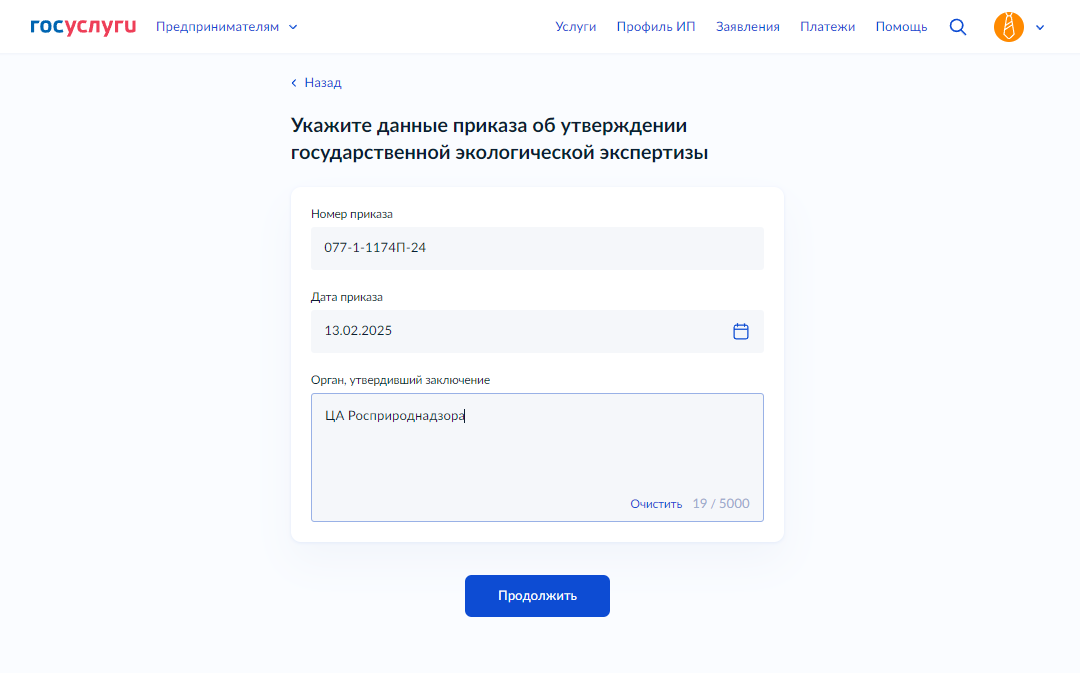Open the search magnifier icon
1080x673 pixels.
957,27
